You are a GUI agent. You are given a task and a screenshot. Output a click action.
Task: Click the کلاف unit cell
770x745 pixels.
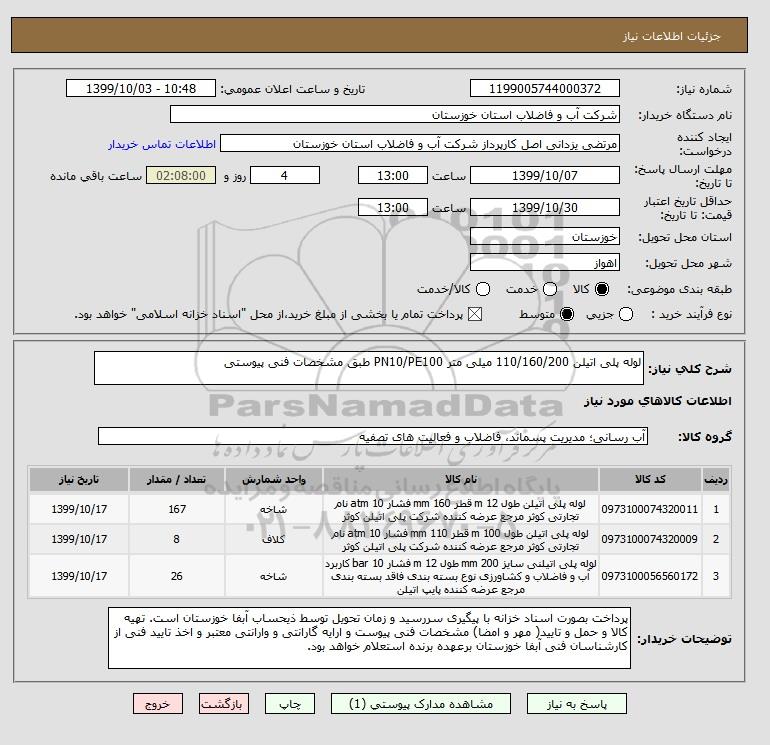click(274, 539)
